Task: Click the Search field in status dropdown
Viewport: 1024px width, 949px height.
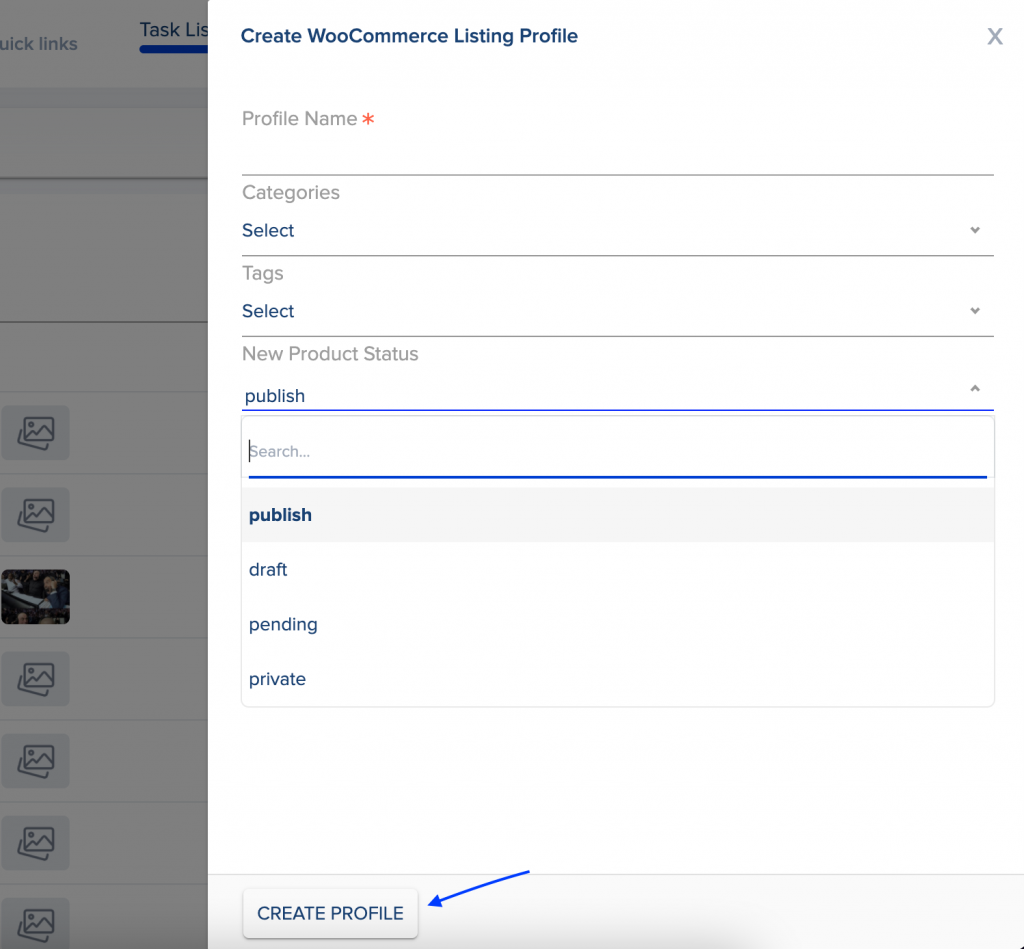Action: pyautogui.click(x=617, y=451)
